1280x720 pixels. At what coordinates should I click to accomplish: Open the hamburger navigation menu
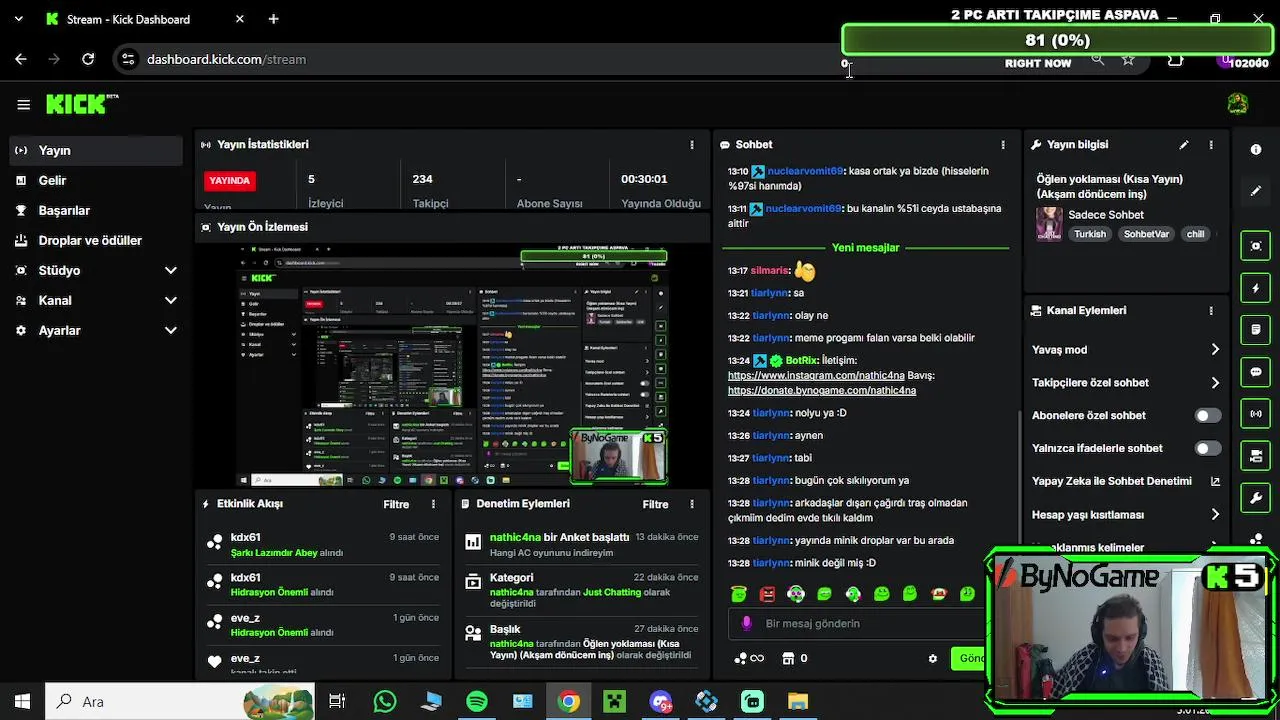pyautogui.click(x=24, y=104)
